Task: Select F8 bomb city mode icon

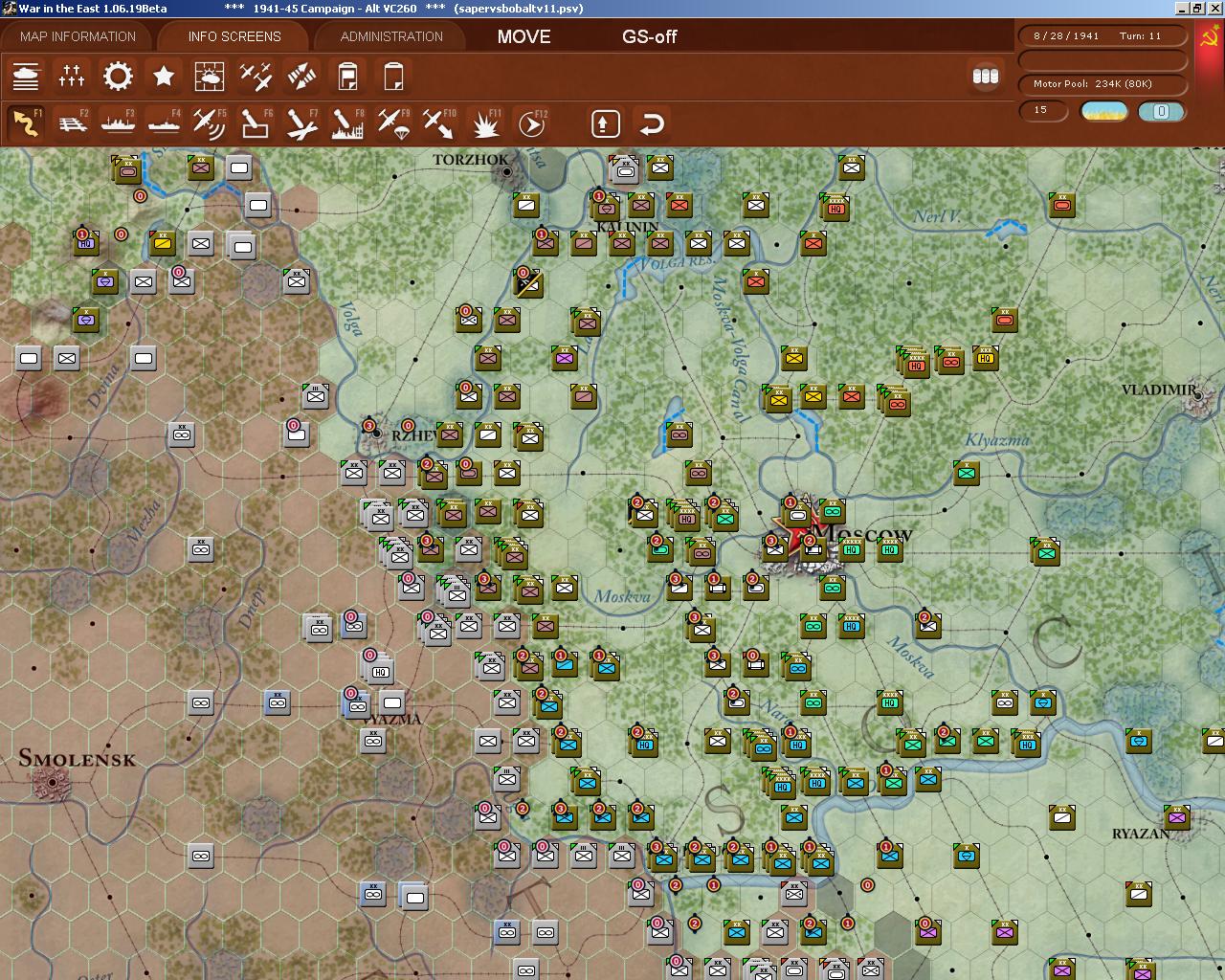Action: [x=347, y=123]
